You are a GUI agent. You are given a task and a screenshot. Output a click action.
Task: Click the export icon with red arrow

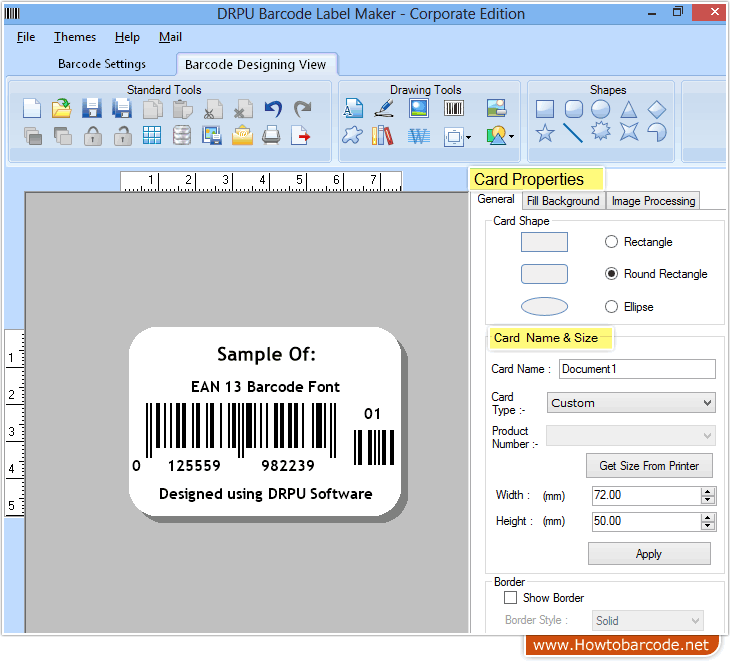click(x=300, y=136)
